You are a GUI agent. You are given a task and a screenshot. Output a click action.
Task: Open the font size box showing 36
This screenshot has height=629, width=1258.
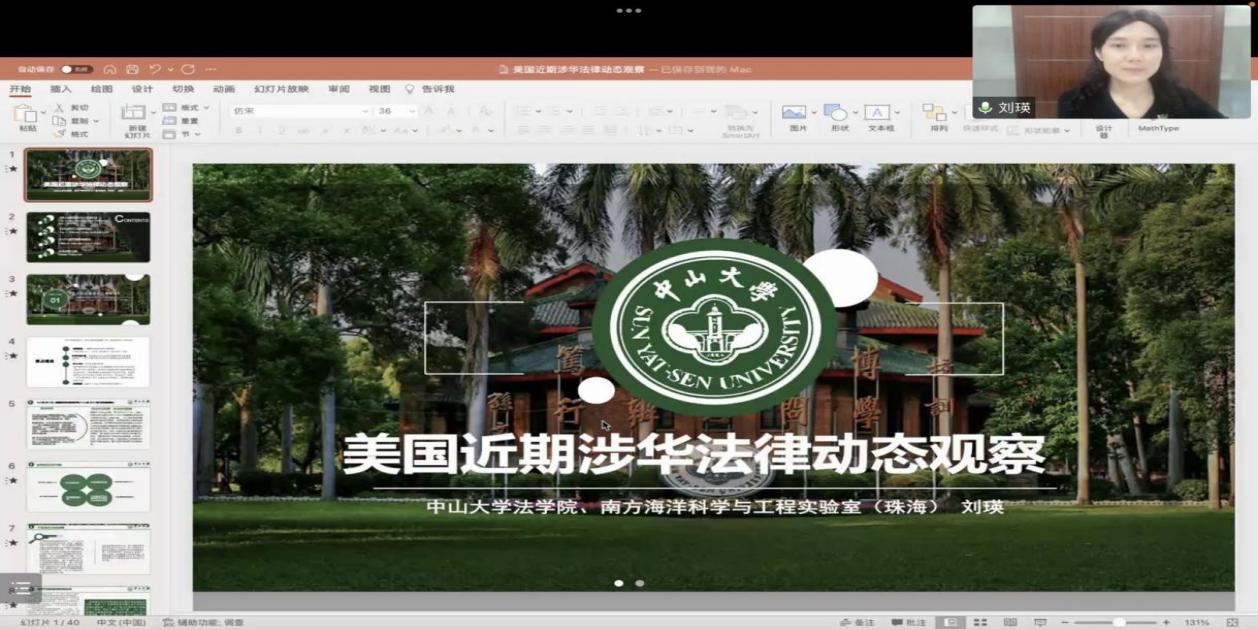click(396, 111)
